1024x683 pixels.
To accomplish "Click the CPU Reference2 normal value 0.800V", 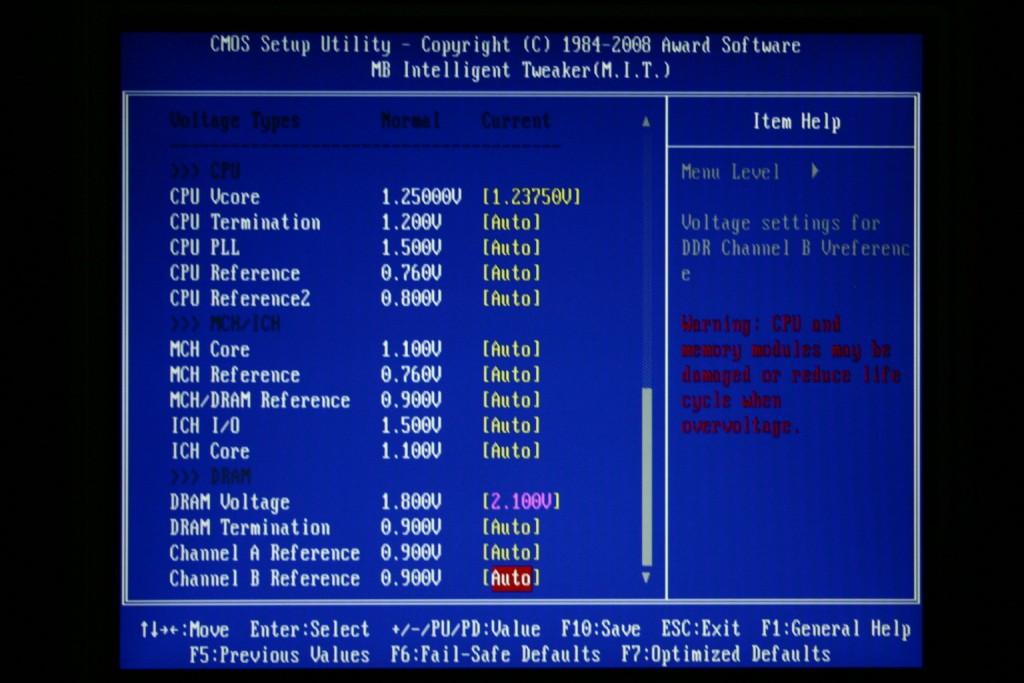I will tap(411, 299).
